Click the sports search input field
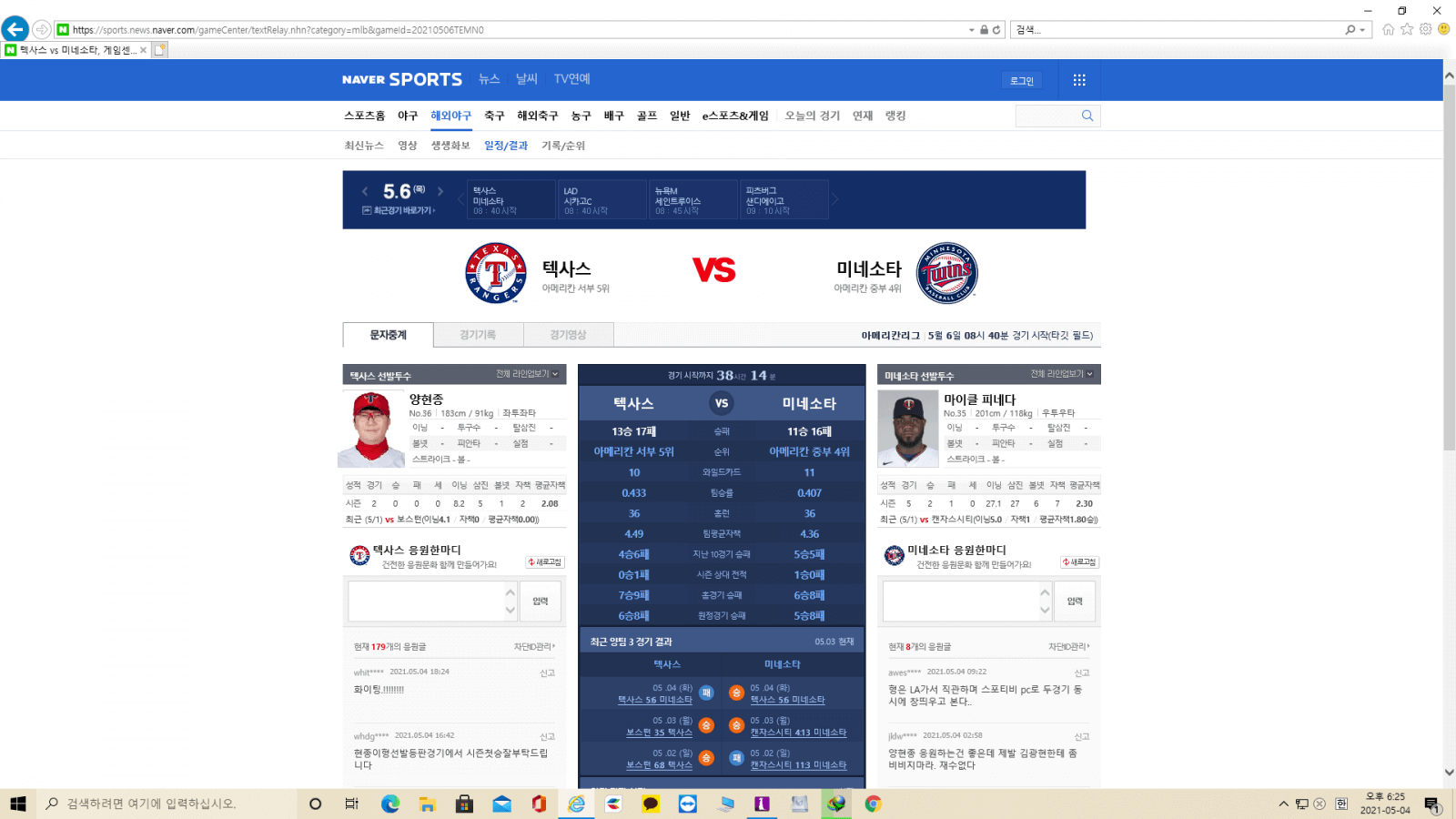Viewport: 1456px width, 819px height. pos(1046,116)
